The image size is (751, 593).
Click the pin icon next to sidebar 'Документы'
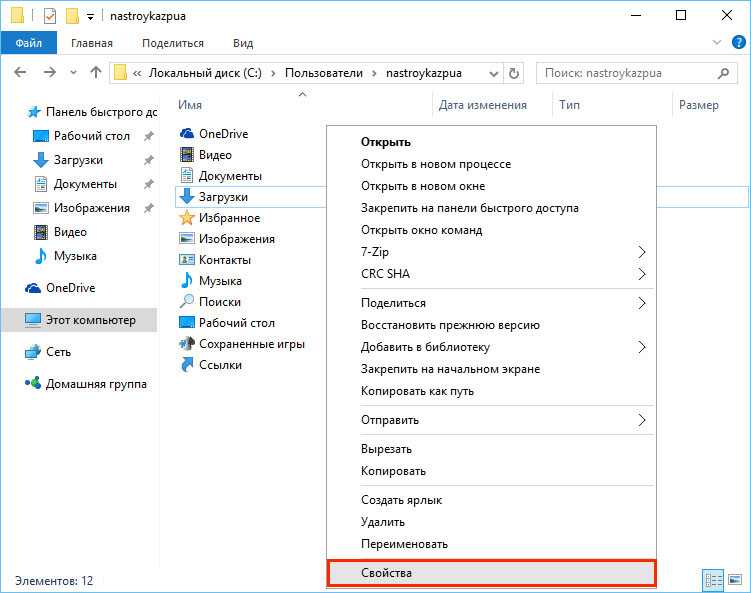pos(149,184)
